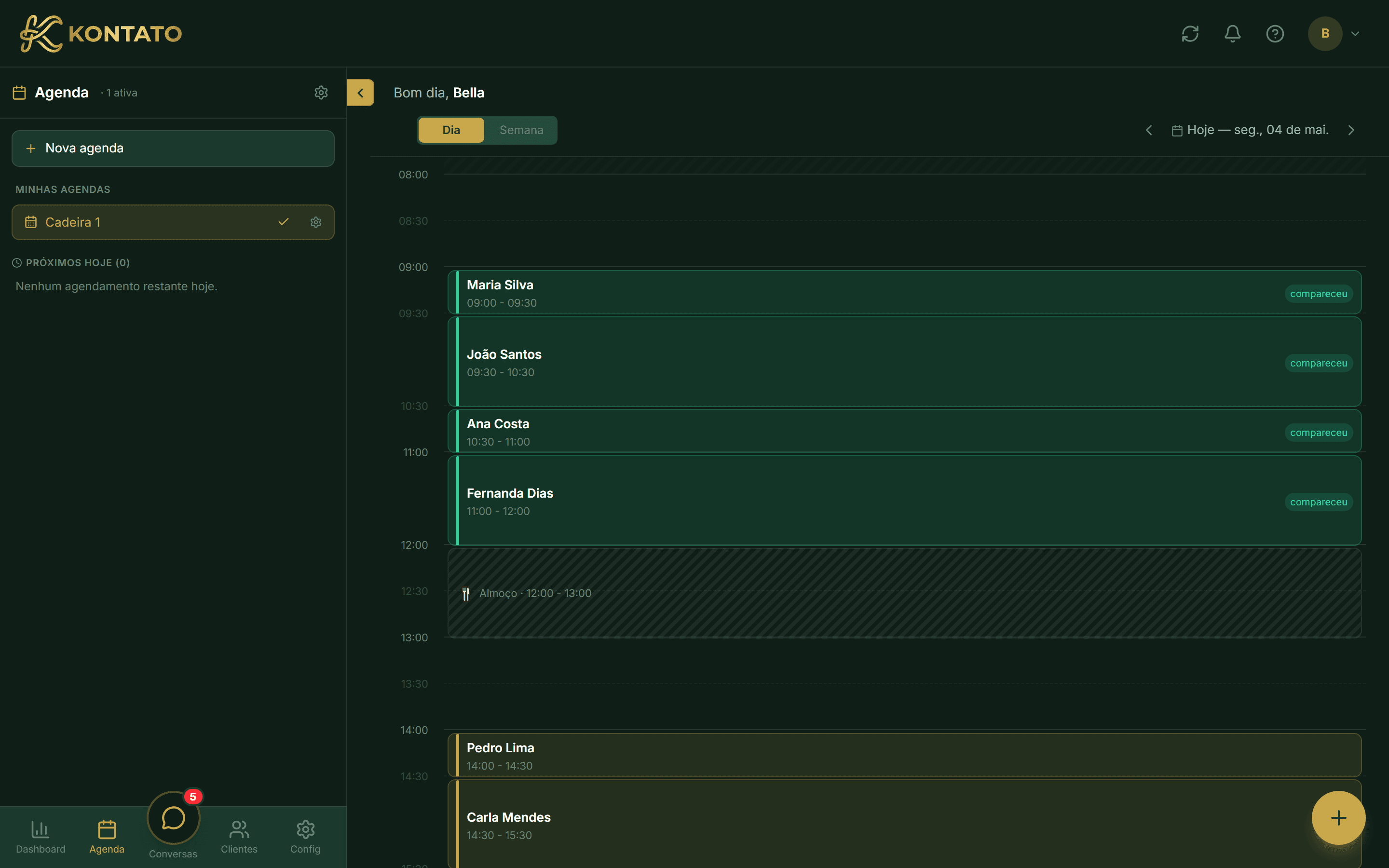This screenshot has width=1389, height=868.
Task: Click the Agenda calendar icon in the sidebar header
Action: [x=19, y=93]
